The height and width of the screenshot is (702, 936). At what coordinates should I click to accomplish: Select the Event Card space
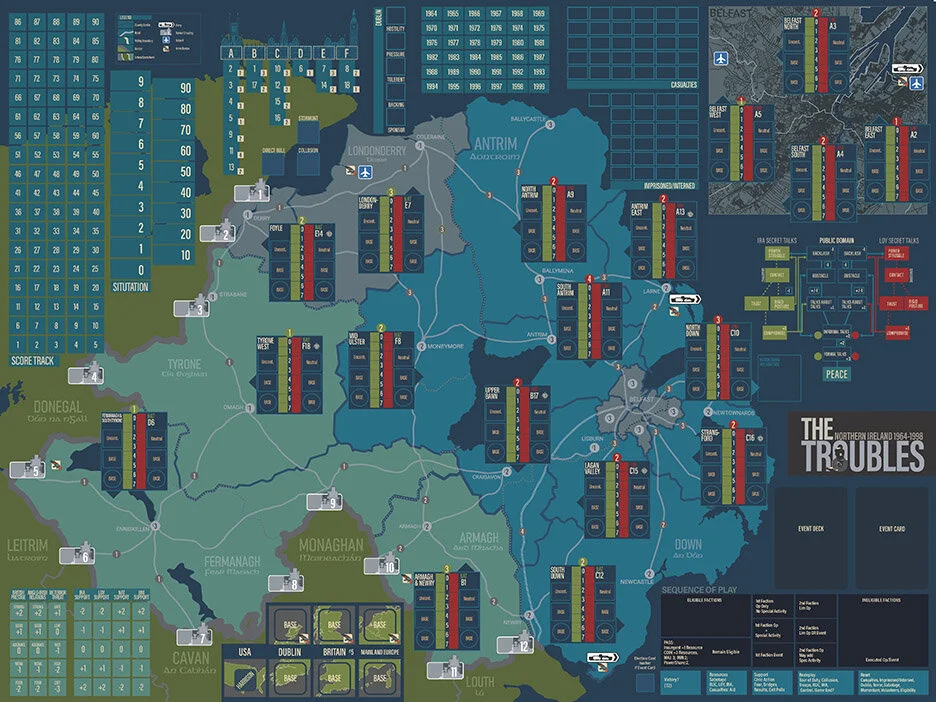pos(891,538)
